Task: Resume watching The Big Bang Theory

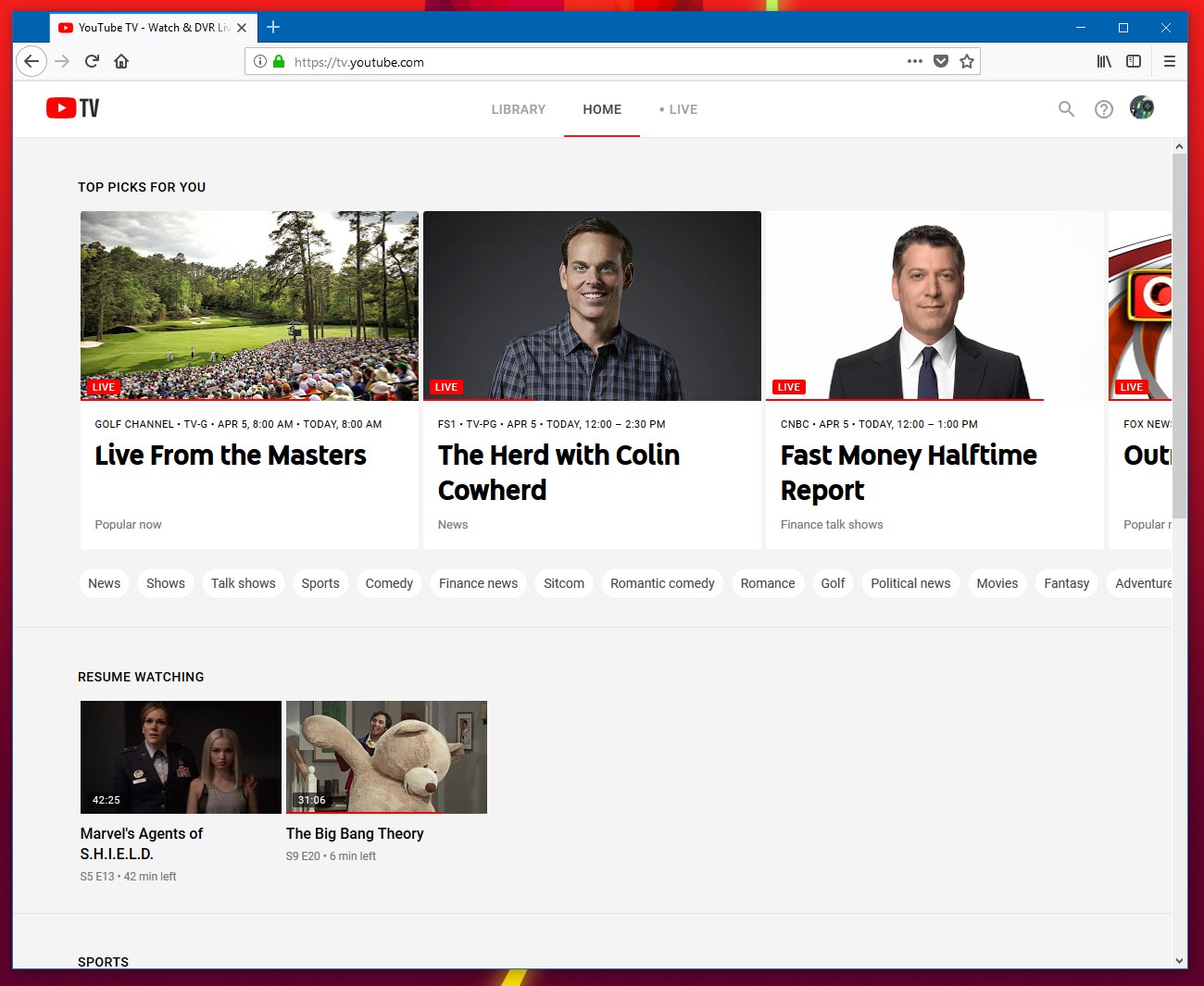Action: (x=386, y=757)
